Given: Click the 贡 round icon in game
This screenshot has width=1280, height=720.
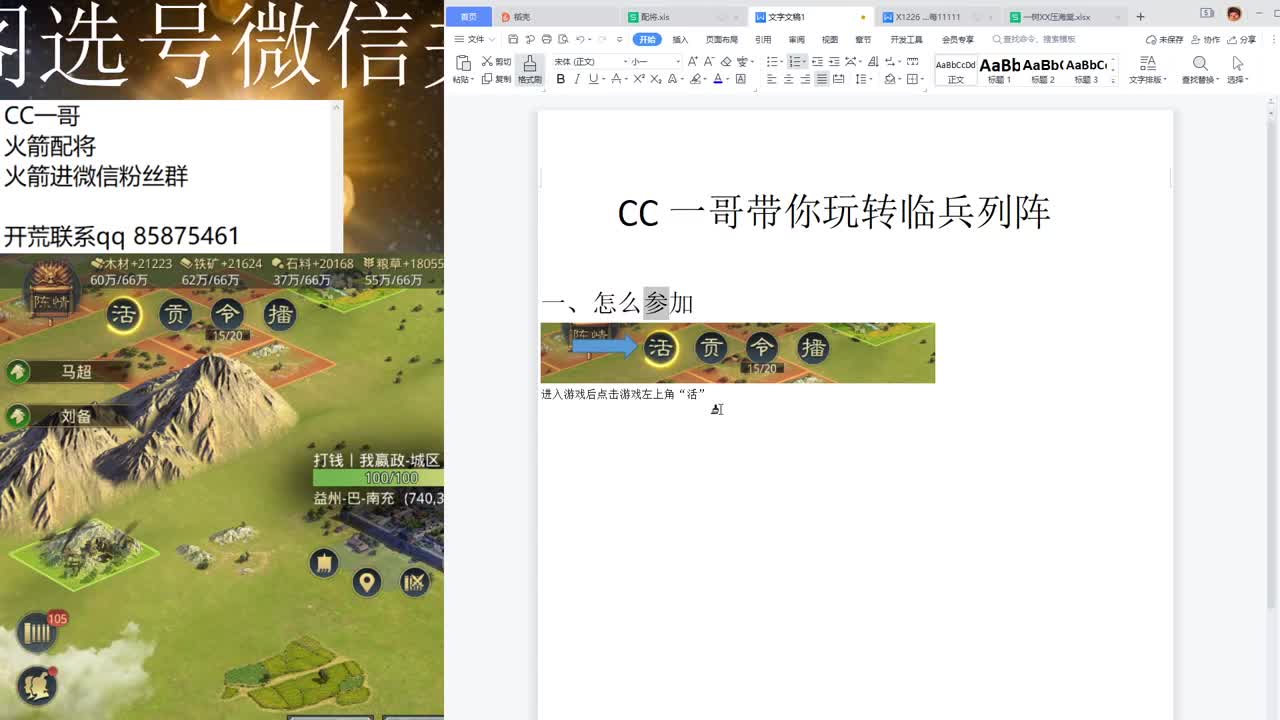Looking at the screenshot, I should (x=176, y=315).
